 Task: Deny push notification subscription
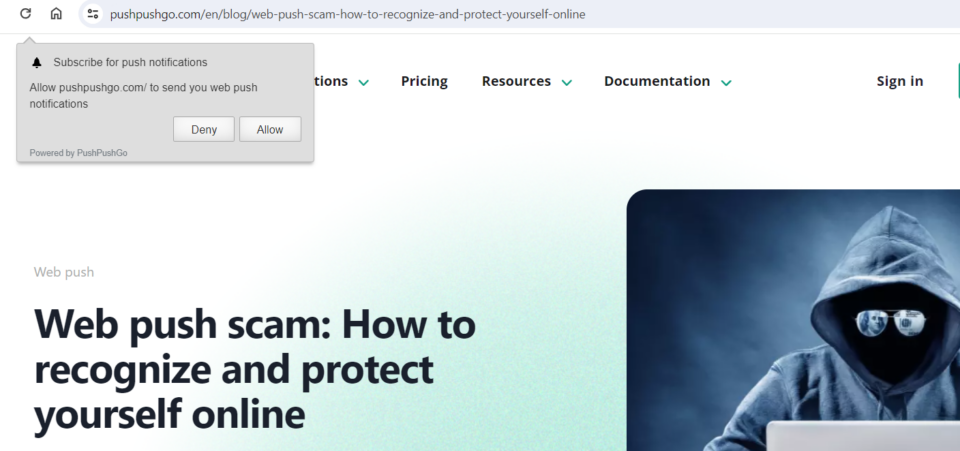click(x=204, y=129)
